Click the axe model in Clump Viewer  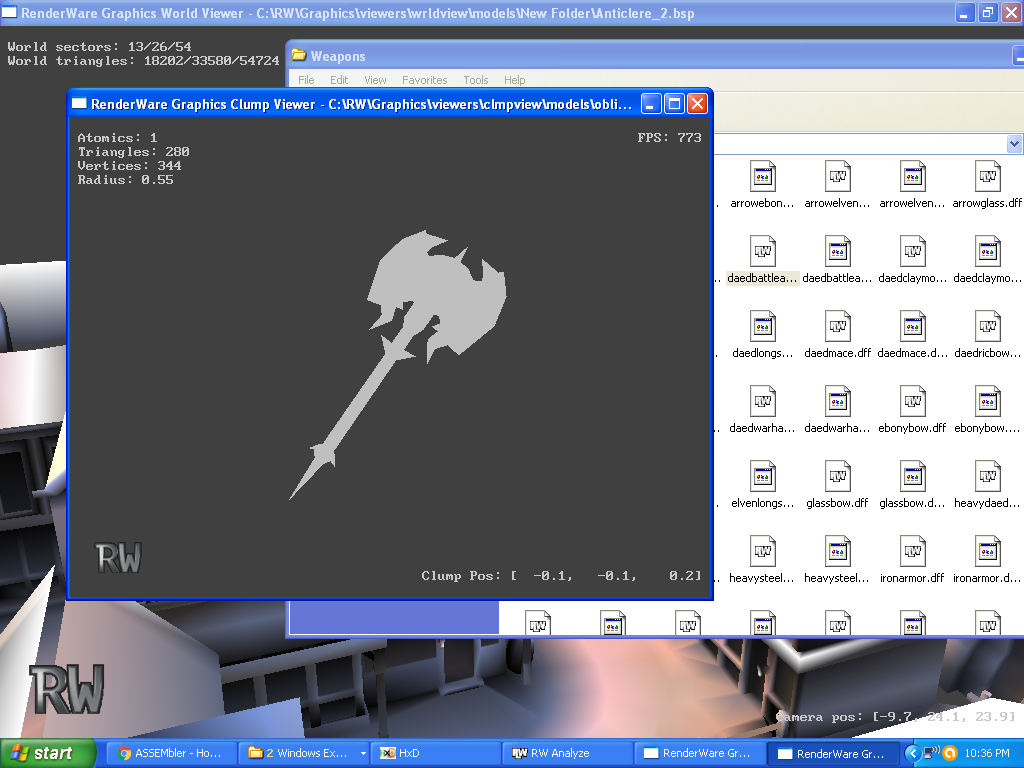[398, 364]
